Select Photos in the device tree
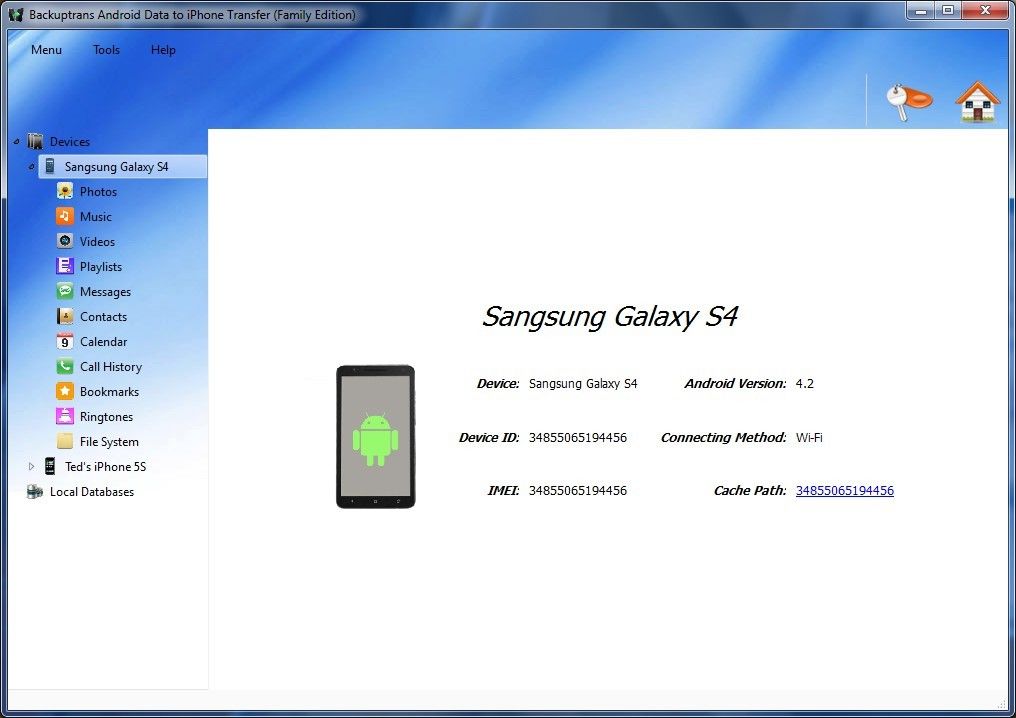Image resolution: width=1016 pixels, height=718 pixels. pos(98,192)
